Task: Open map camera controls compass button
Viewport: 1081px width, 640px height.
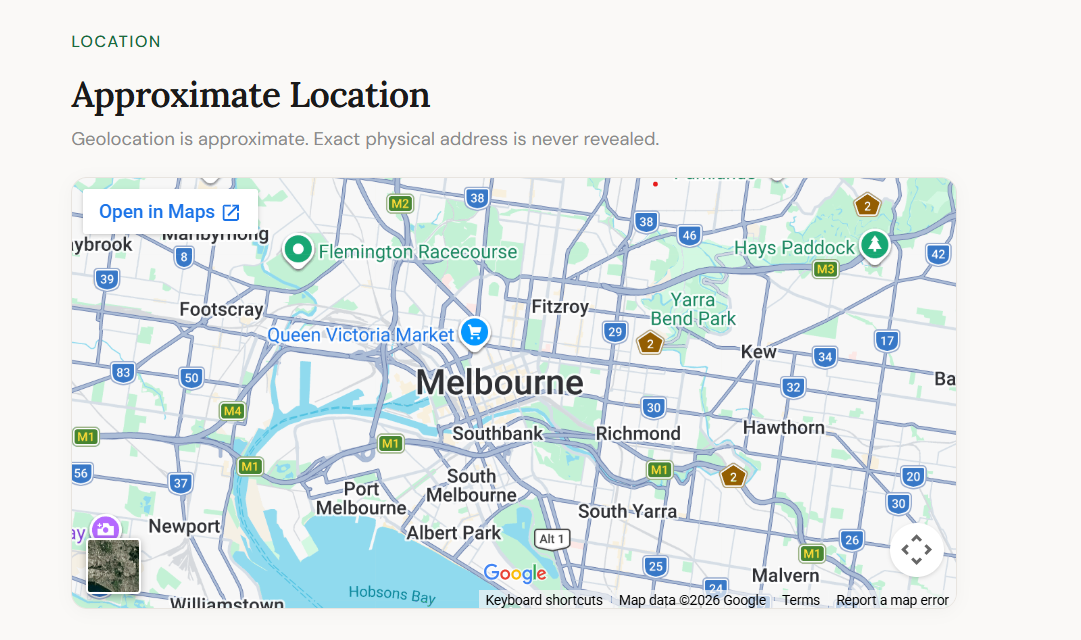Action: point(916,550)
